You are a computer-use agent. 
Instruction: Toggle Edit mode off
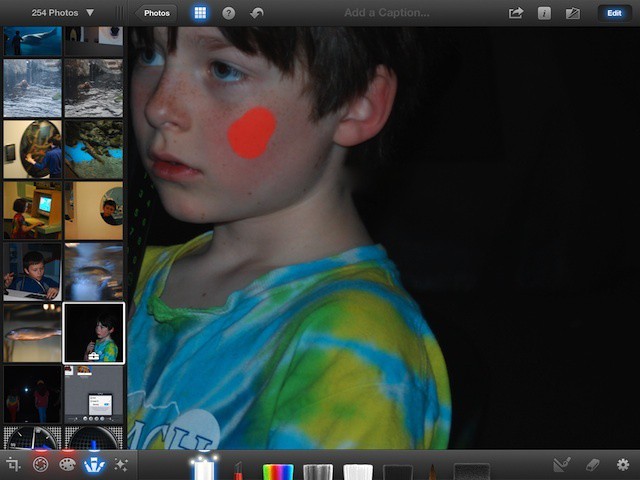click(x=614, y=13)
